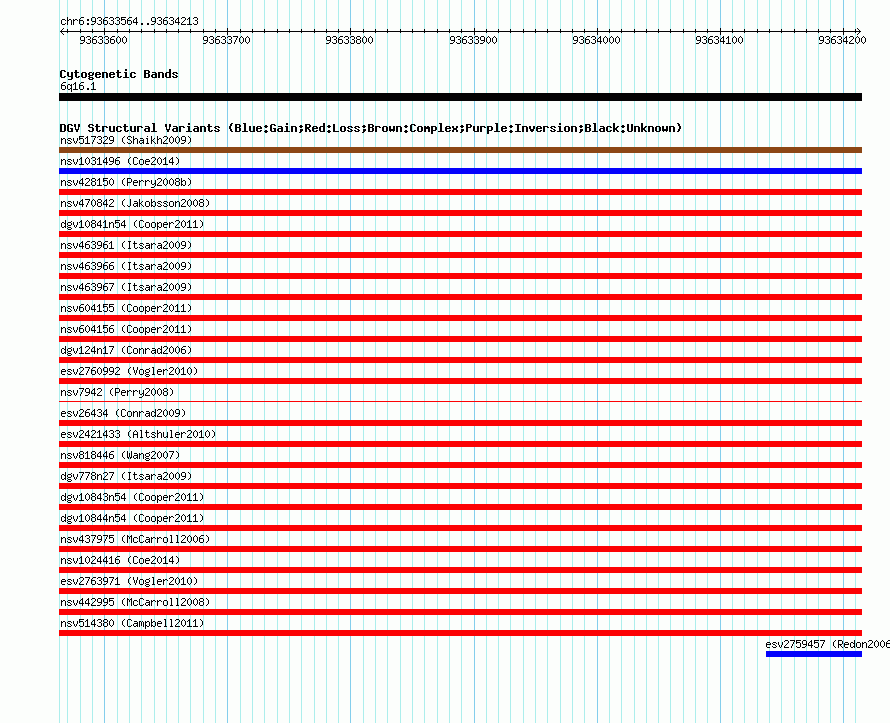890x723 pixels.
Task: Click ruler position 93633900
Action: [473, 40]
